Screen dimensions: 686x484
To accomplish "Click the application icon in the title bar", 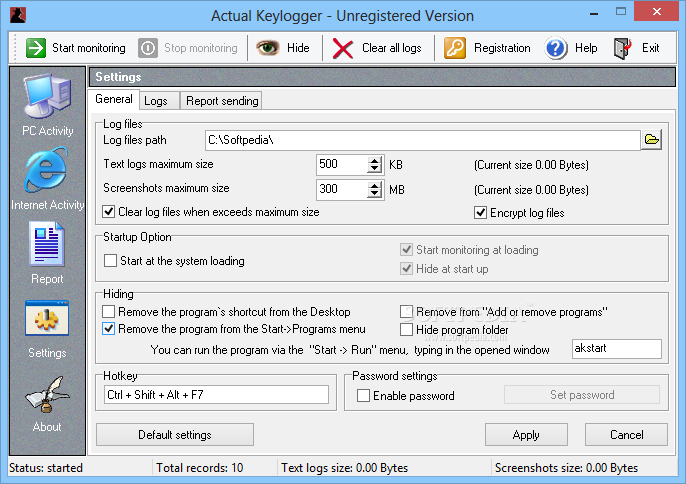I will pyautogui.click(x=18, y=15).
